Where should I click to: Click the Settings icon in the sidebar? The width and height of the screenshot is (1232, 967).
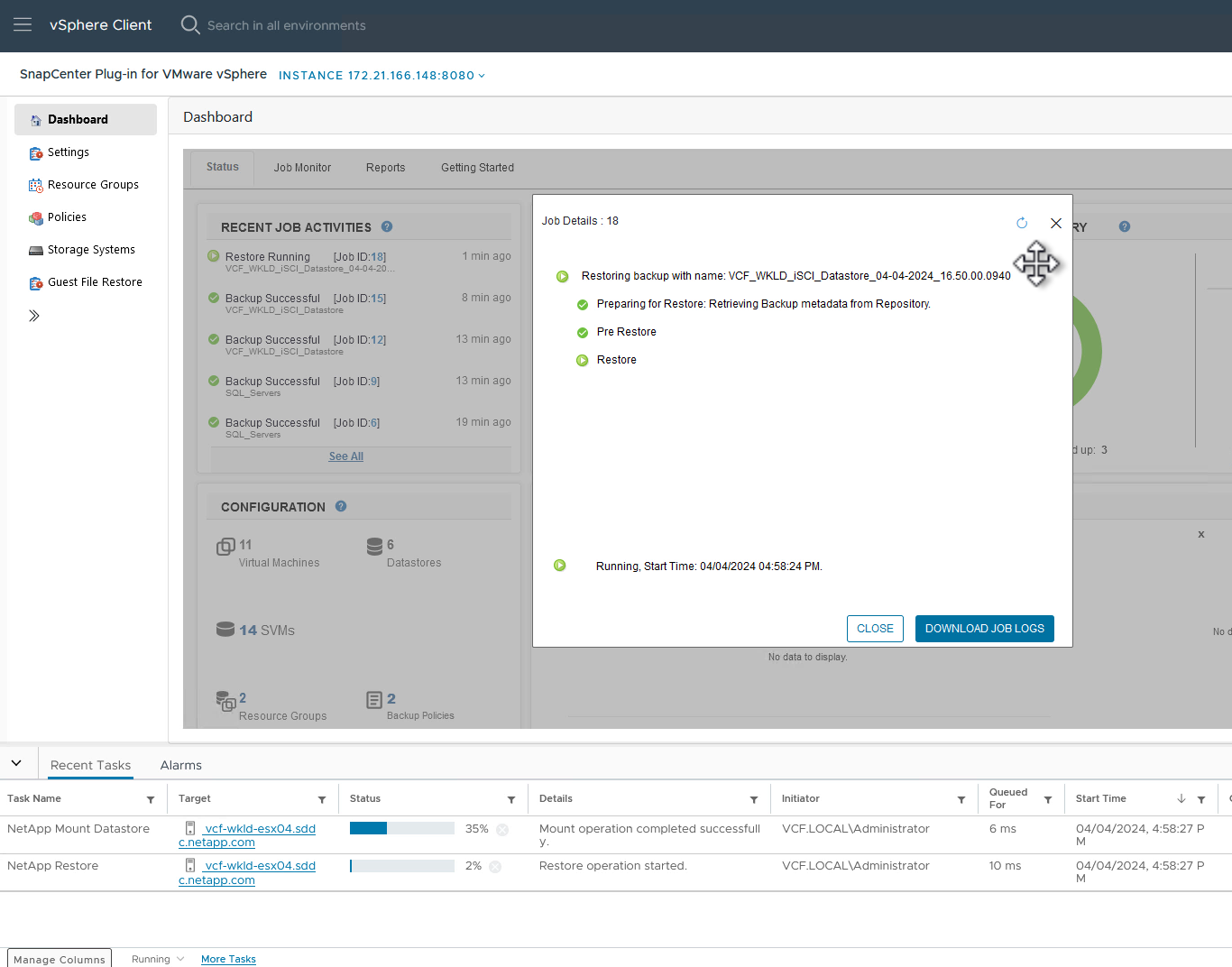pyautogui.click(x=36, y=153)
